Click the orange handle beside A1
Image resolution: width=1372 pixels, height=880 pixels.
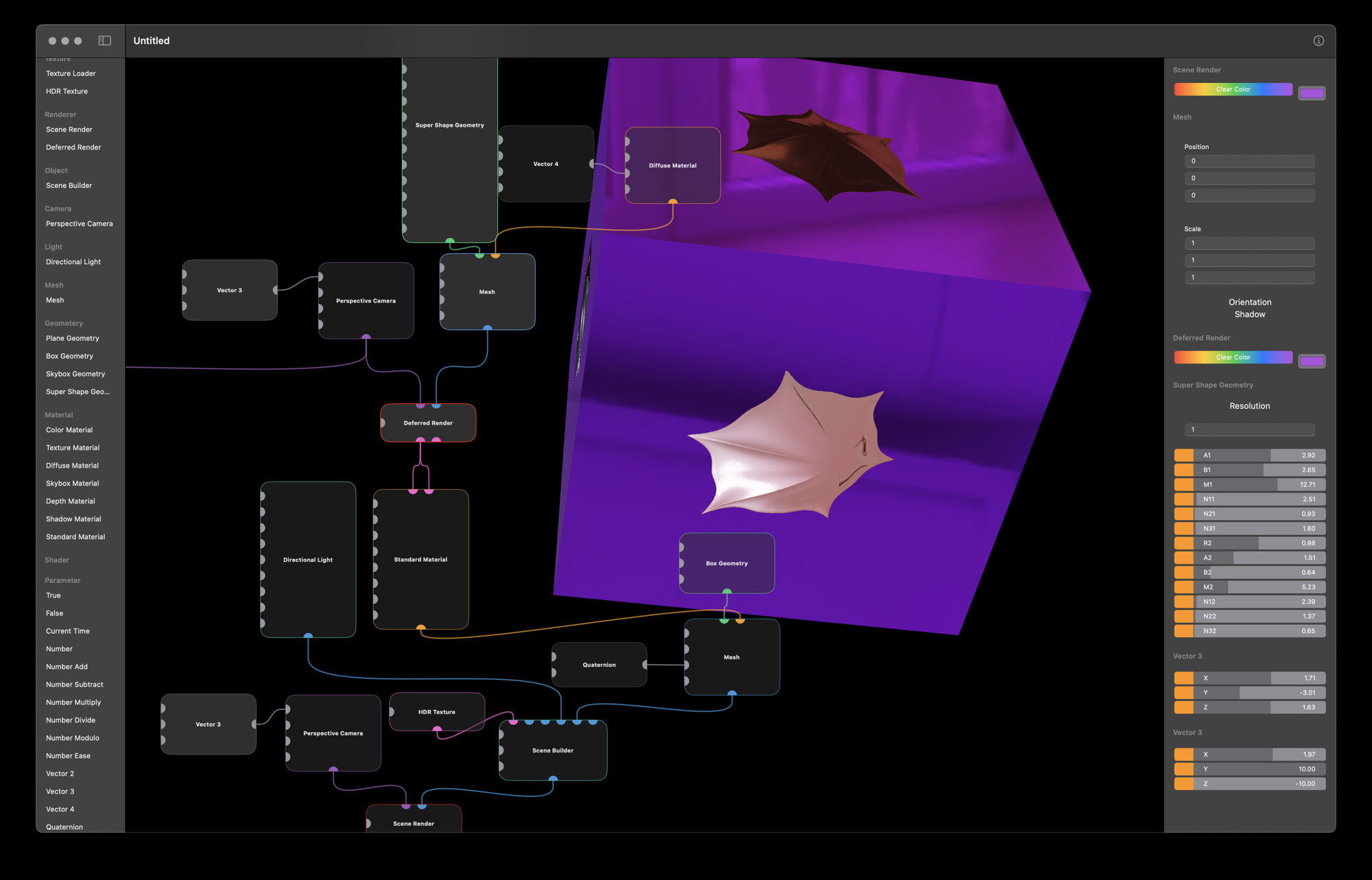1183,455
